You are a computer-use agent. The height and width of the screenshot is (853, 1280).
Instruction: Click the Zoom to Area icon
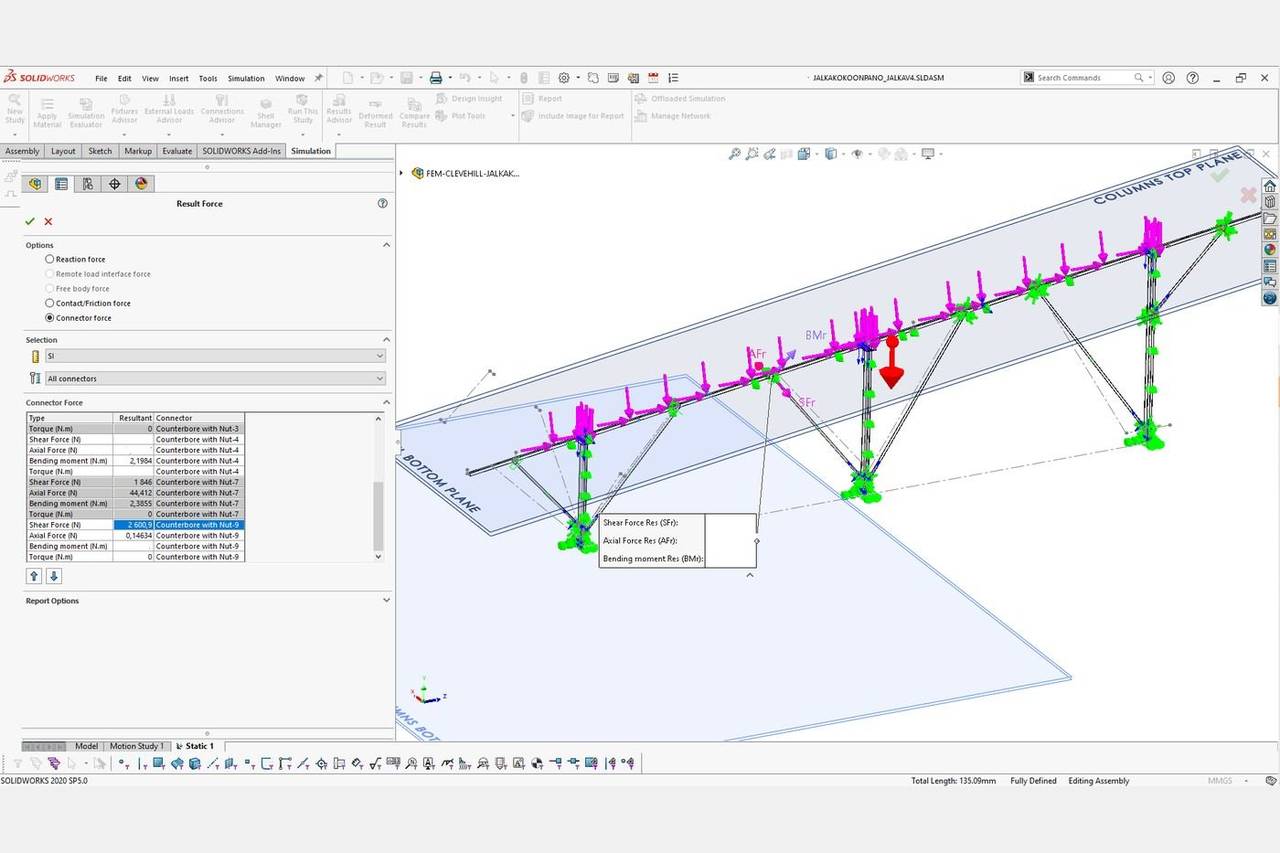752,154
